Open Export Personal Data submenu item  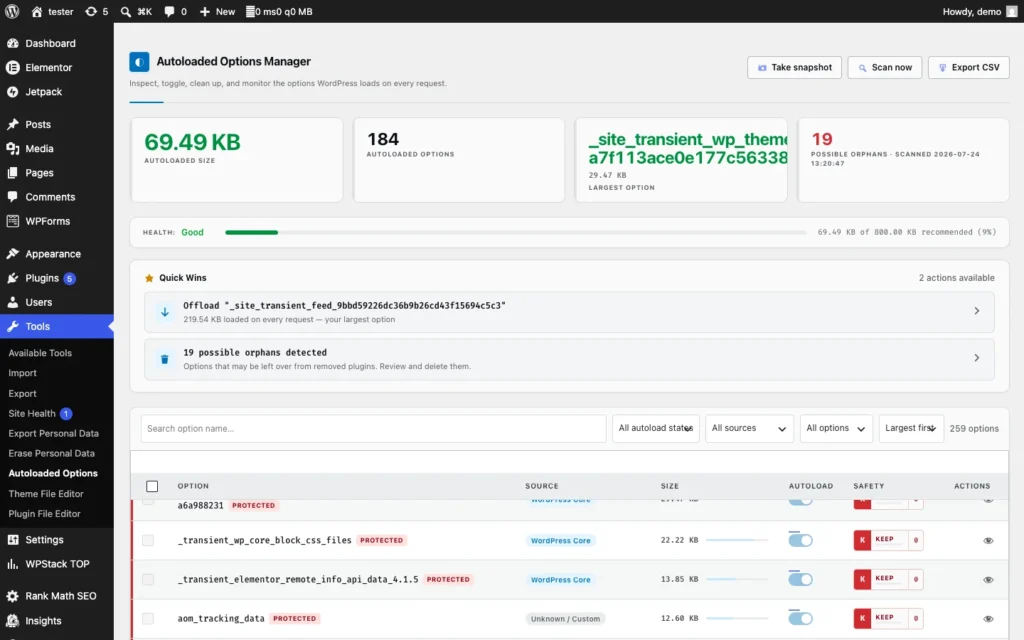pyautogui.click(x=54, y=433)
